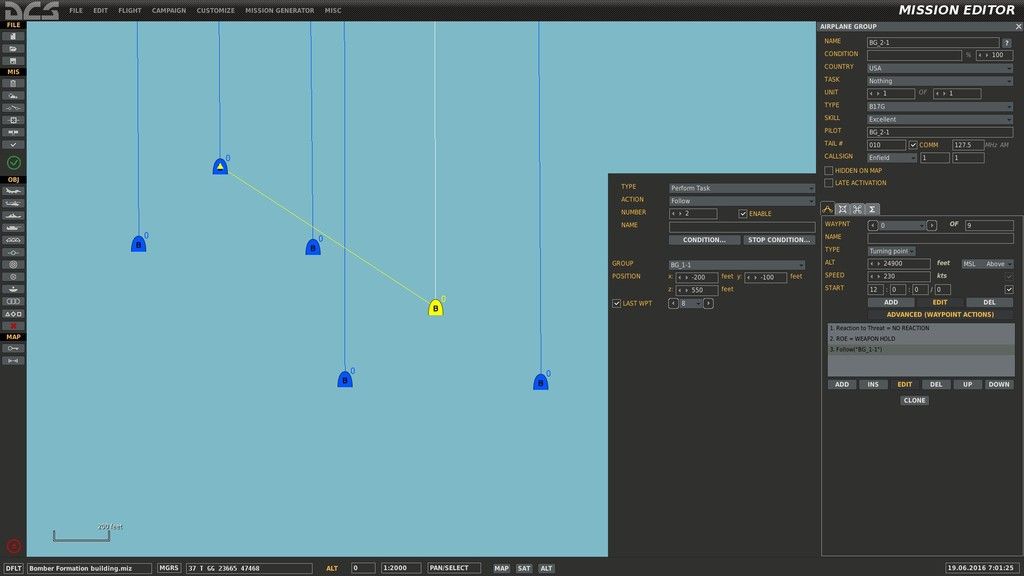Open the Payload tab icon in group panel
This screenshot has height=576, width=1024.
click(x=842, y=208)
